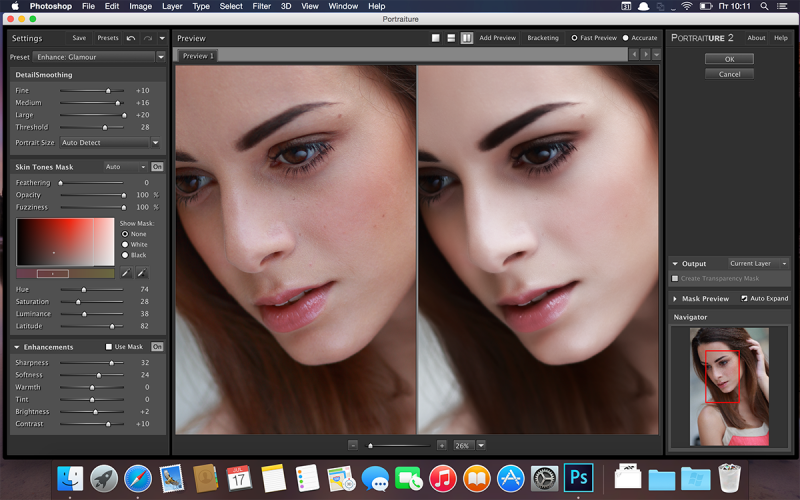Pick the first skin tone eyedropper
The height and width of the screenshot is (500, 800).
(x=126, y=273)
